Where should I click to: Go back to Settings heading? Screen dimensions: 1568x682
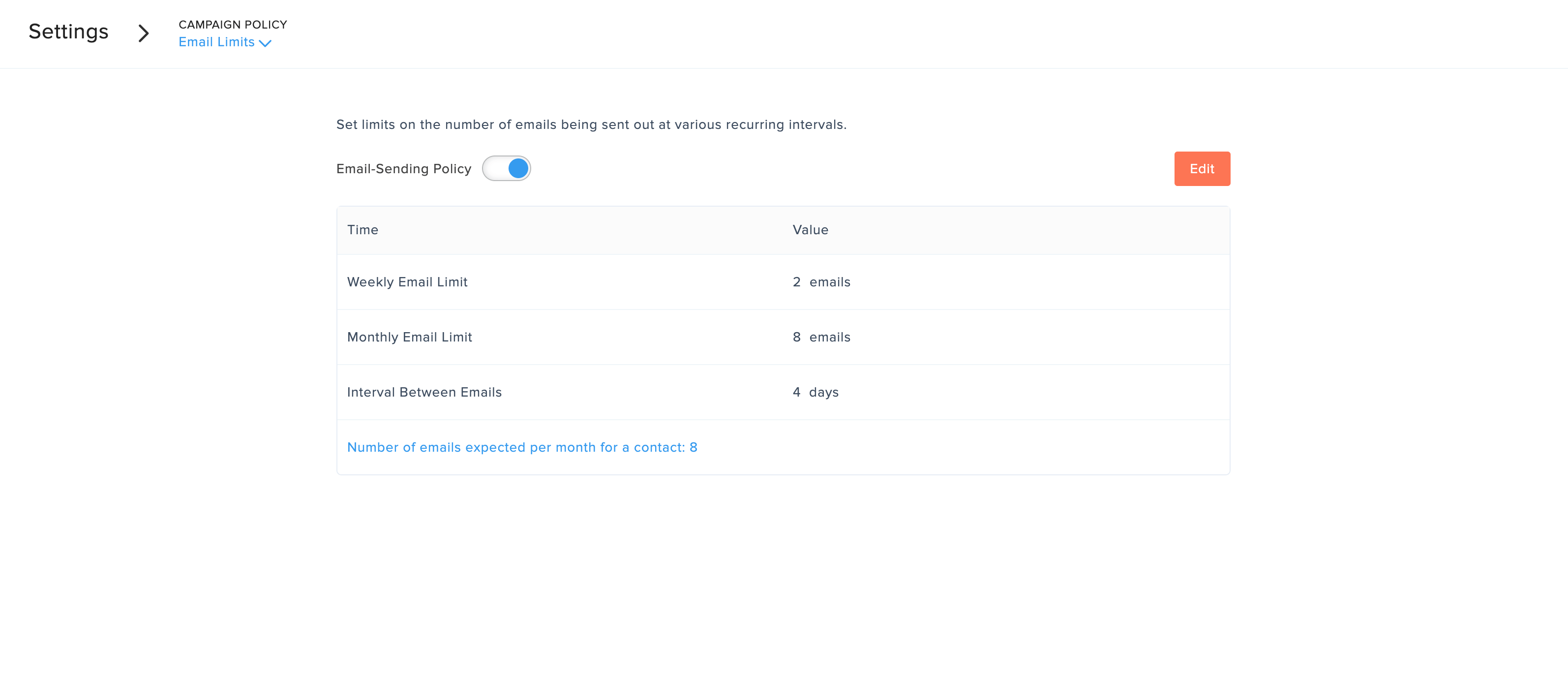[x=68, y=31]
